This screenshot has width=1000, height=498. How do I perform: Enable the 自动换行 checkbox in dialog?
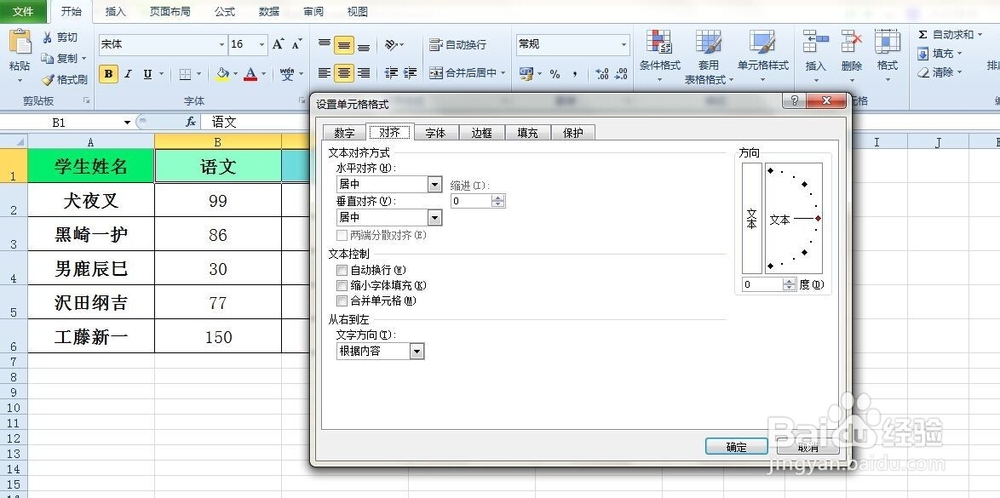pos(342,270)
